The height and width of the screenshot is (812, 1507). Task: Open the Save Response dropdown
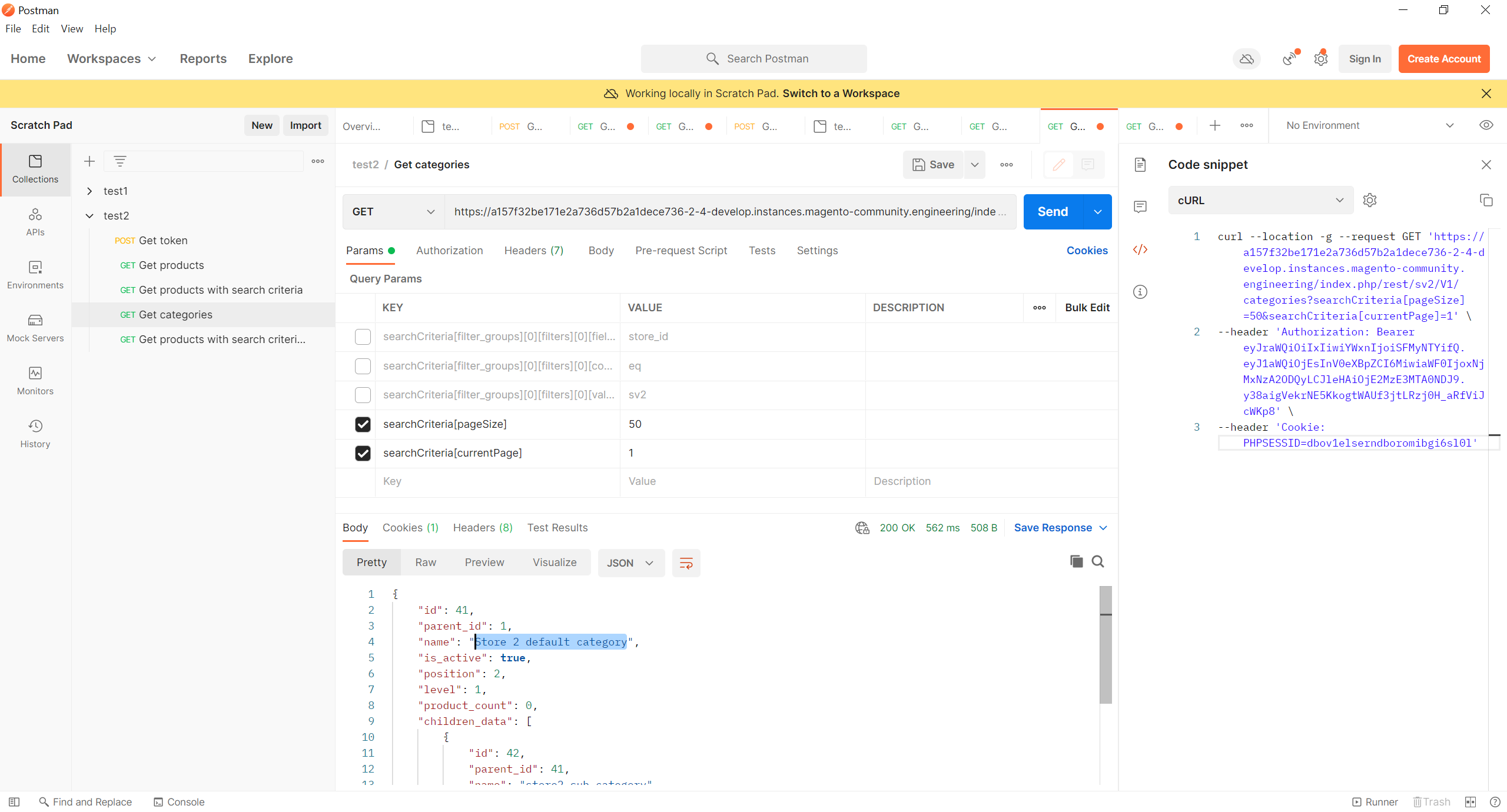pos(1060,528)
